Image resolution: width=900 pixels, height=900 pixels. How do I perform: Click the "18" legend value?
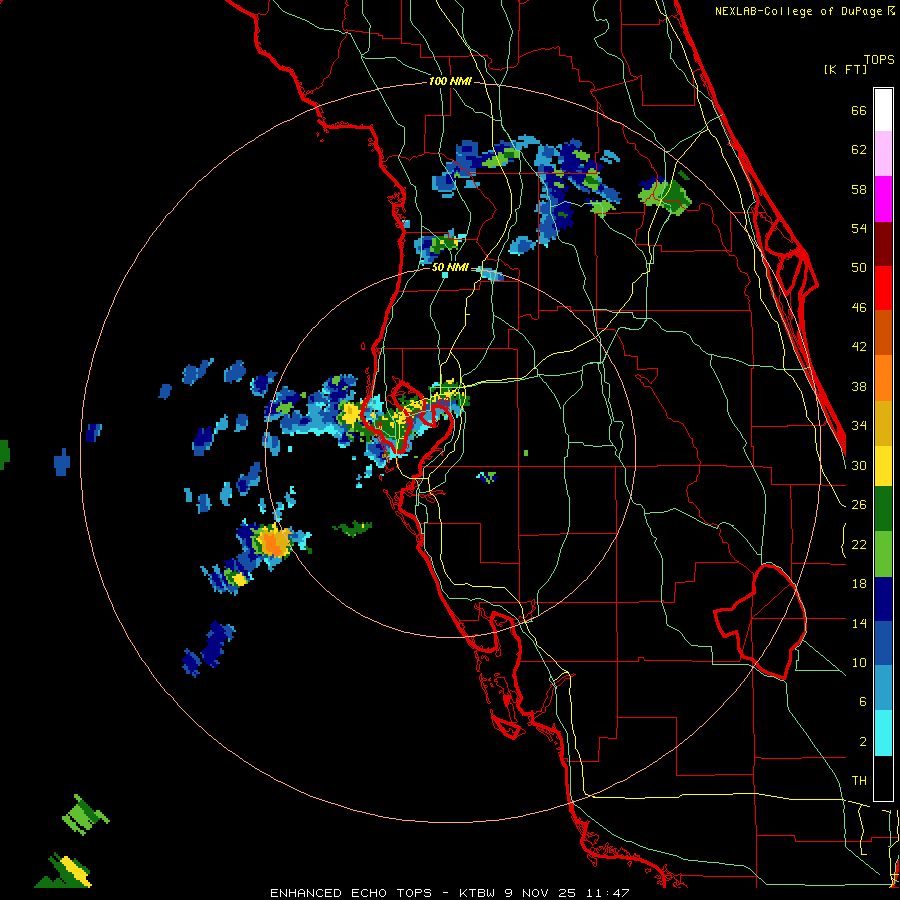[859, 584]
